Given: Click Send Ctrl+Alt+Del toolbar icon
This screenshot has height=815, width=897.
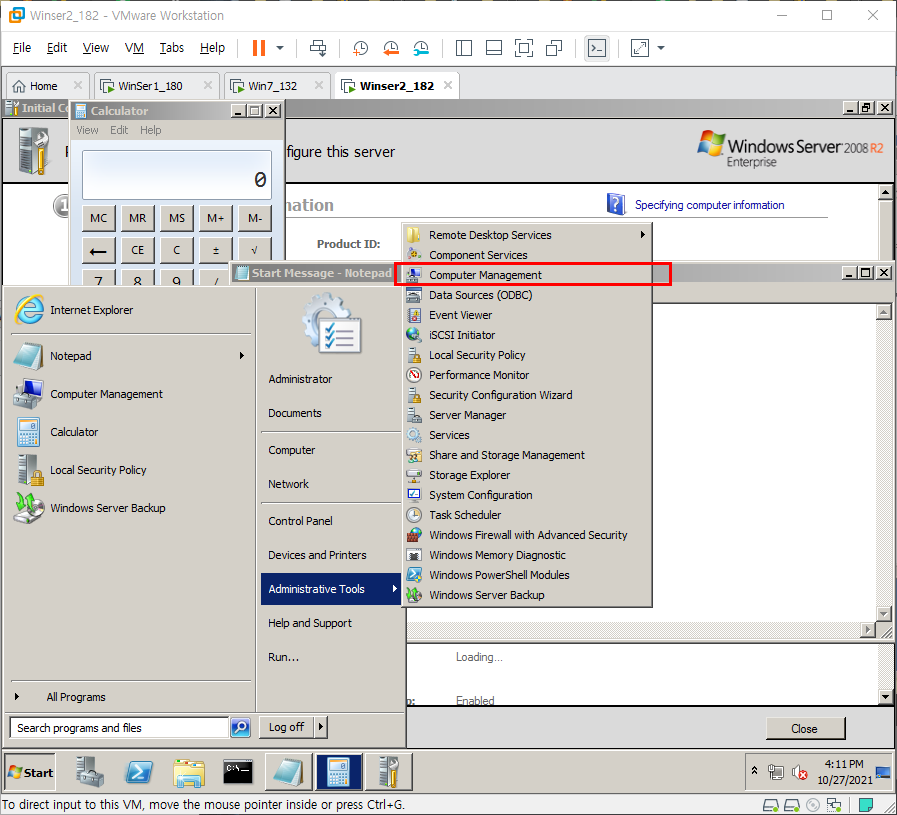Looking at the screenshot, I should tap(318, 48).
